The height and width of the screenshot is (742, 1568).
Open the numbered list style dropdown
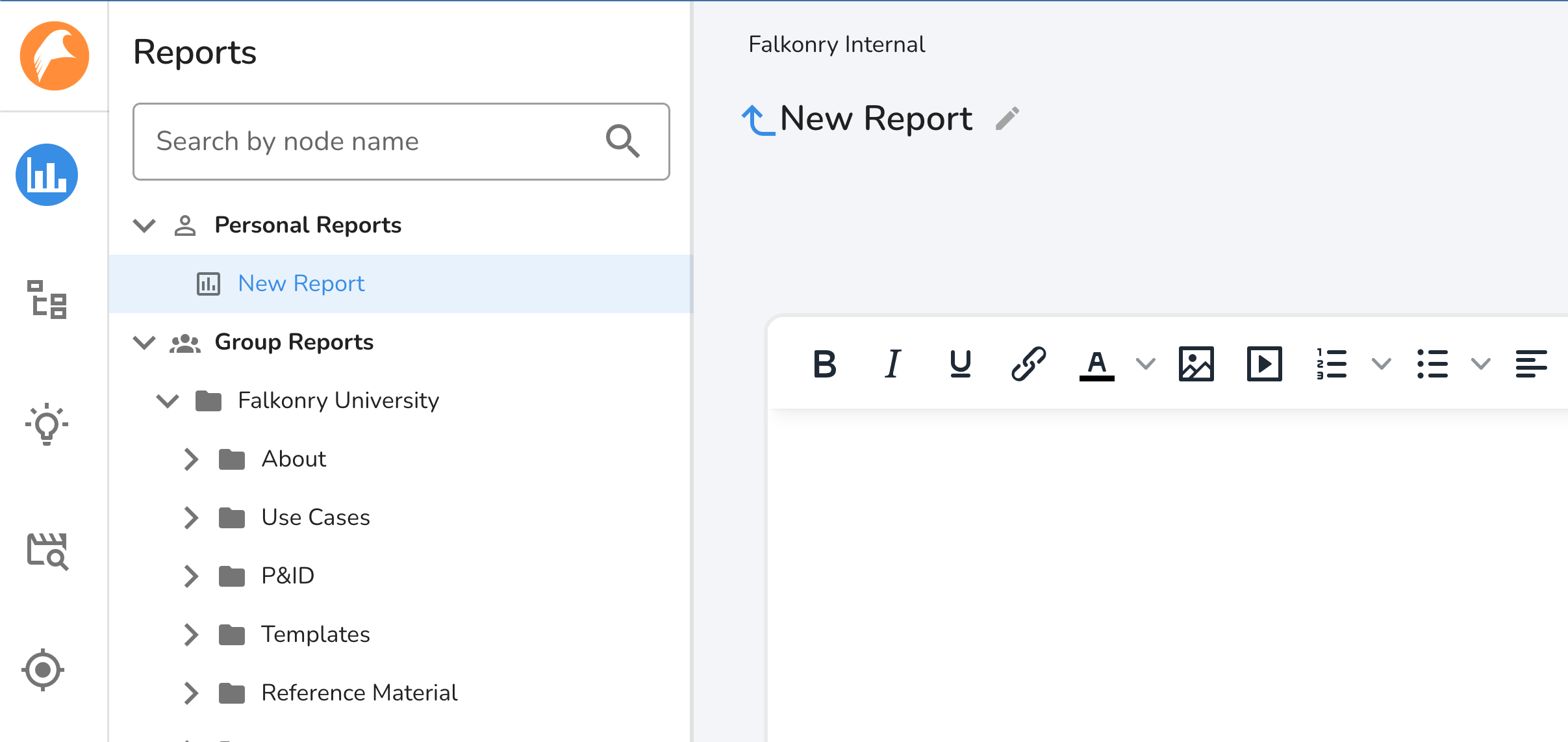1382,364
